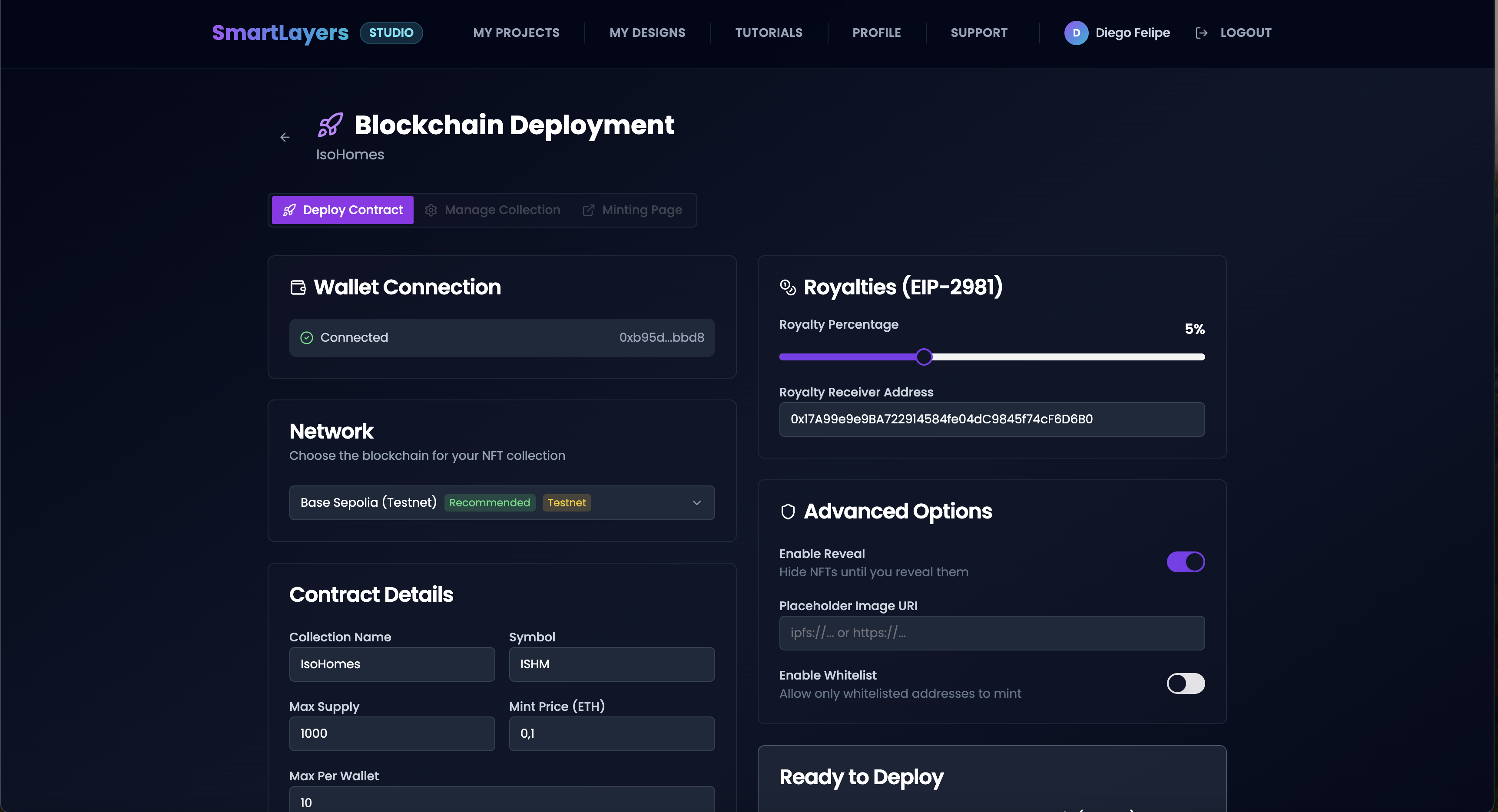Image resolution: width=1498 pixels, height=812 pixels.
Task: Click the coins icon next to Royalties heading
Action: point(788,287)
